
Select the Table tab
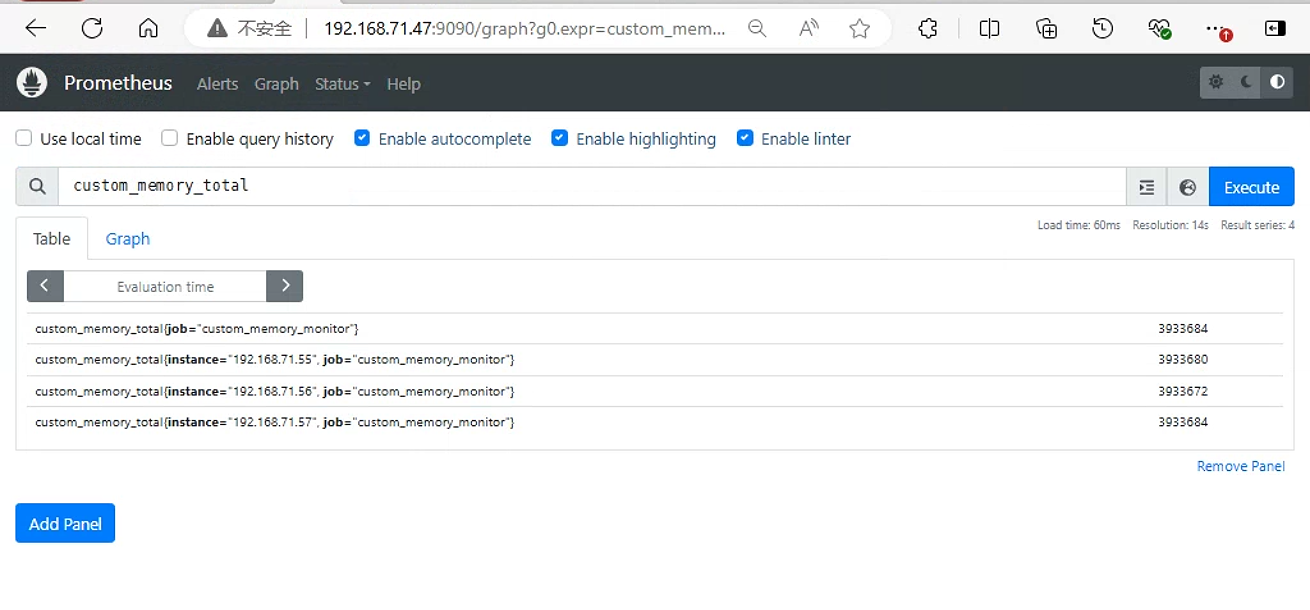click(x=52, y=238)
